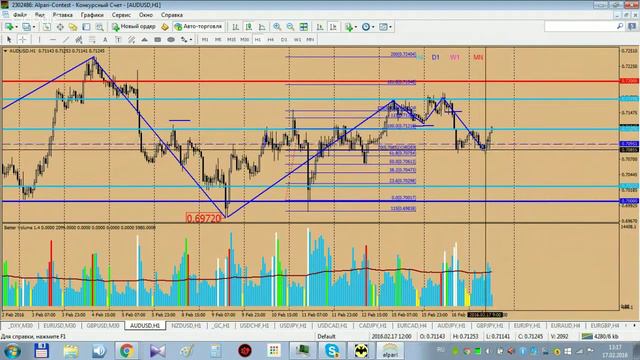Switch to the GBPJPY,H1 chart tab

[490, 326]
